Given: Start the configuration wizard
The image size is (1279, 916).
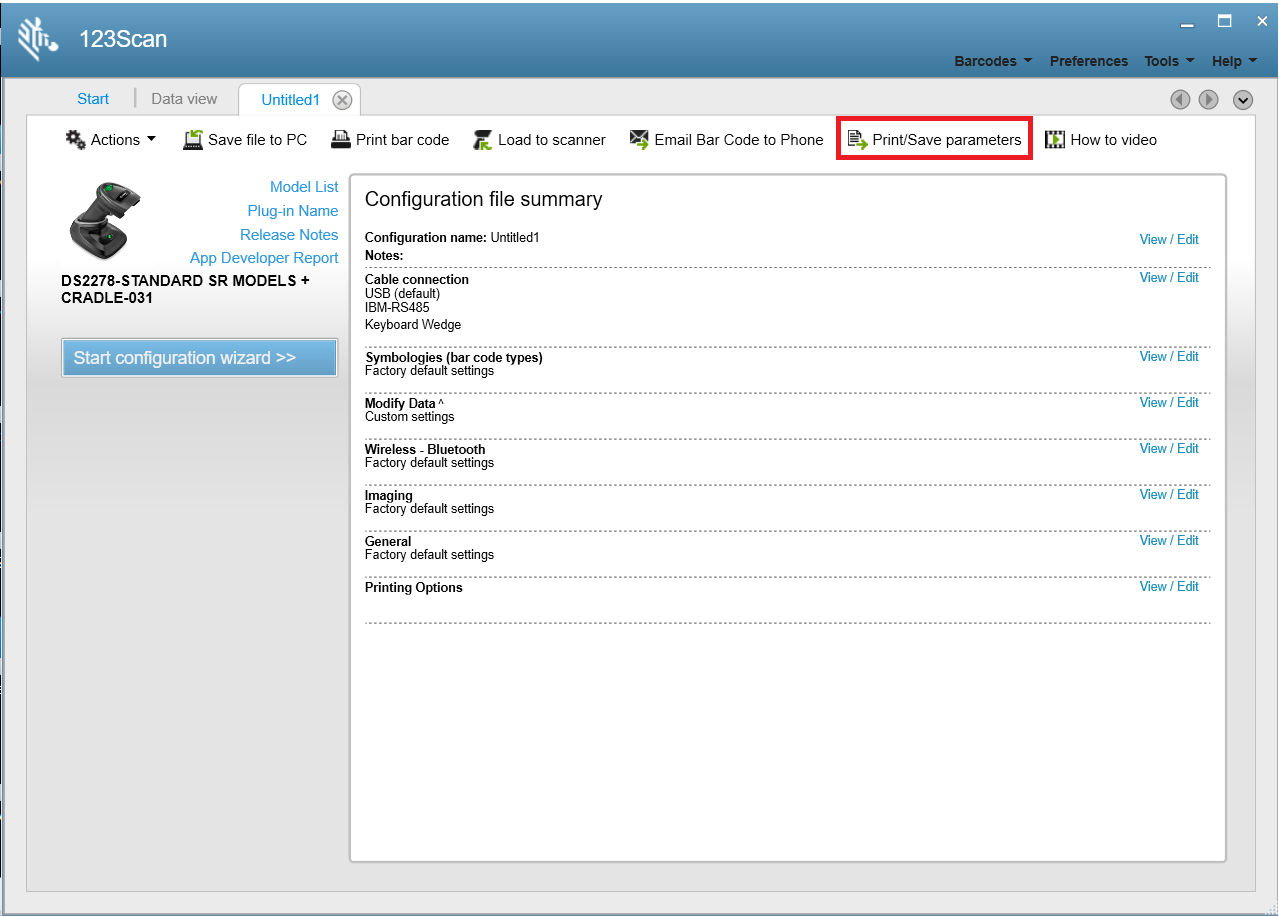Looking at the screenshot, I should [199, 357].
